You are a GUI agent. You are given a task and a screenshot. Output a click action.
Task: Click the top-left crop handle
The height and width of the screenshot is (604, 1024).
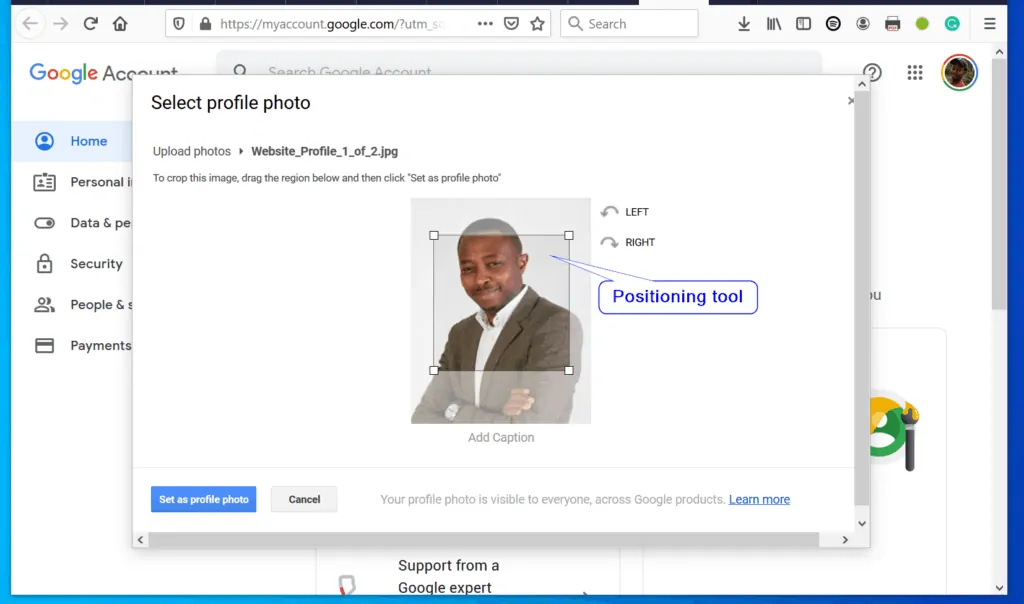coord(434,236)
